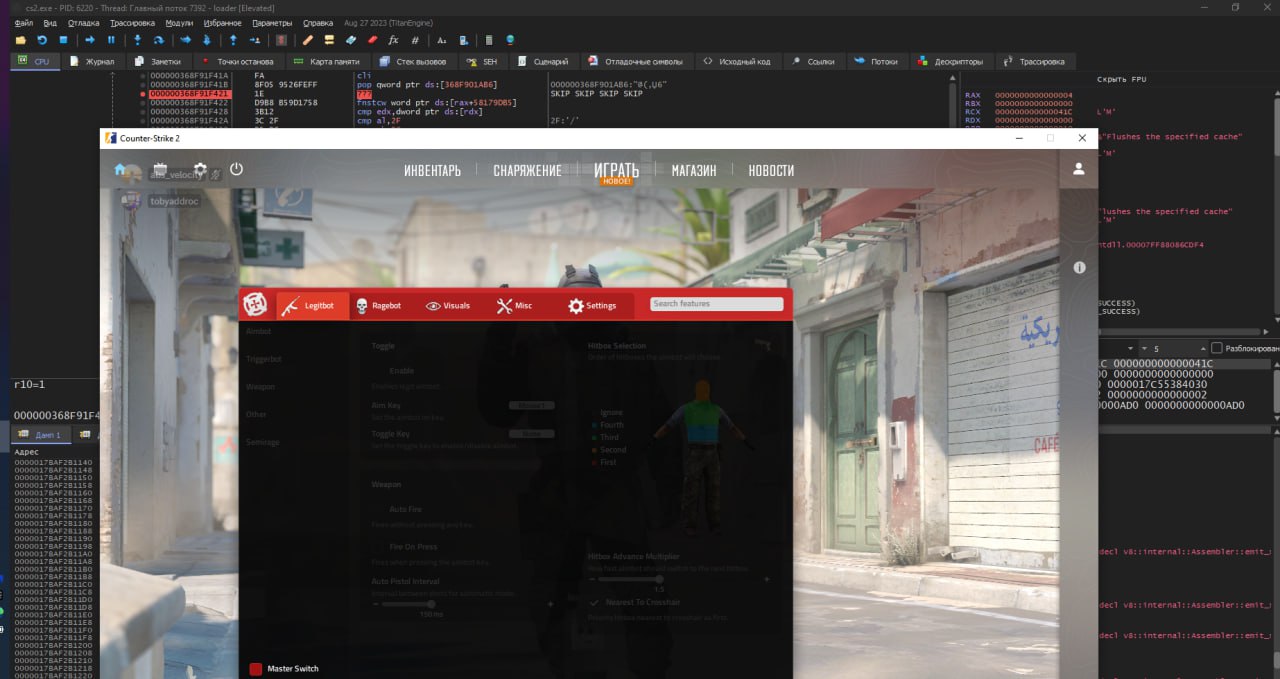Image resolution: width=1280 pixels, height=679 pixels.
Task: Open the font appearance icon in the toolbar
Action: pos(442,40)
